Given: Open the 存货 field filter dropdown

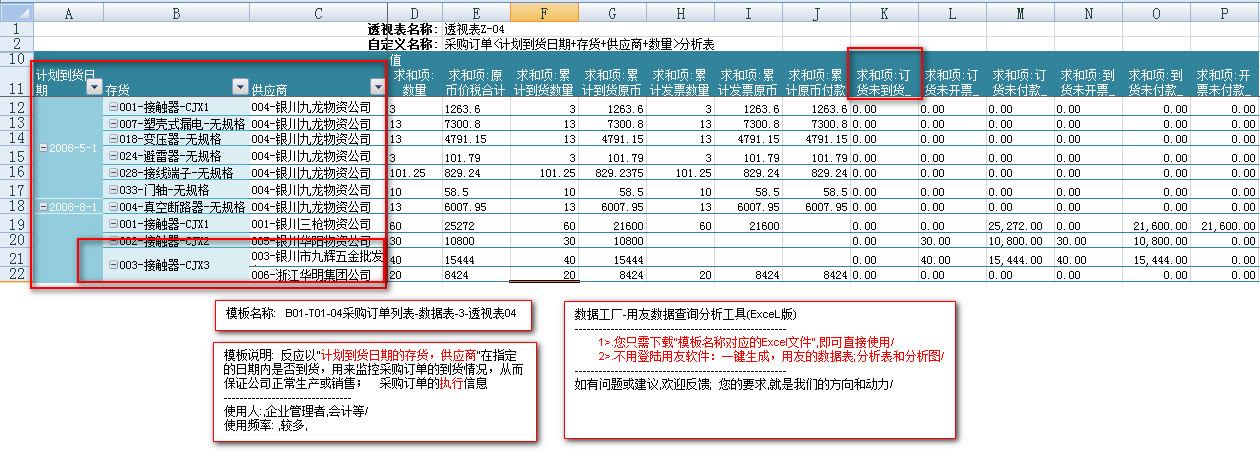Looking at the screenshot, I should [x=239, y=87].
